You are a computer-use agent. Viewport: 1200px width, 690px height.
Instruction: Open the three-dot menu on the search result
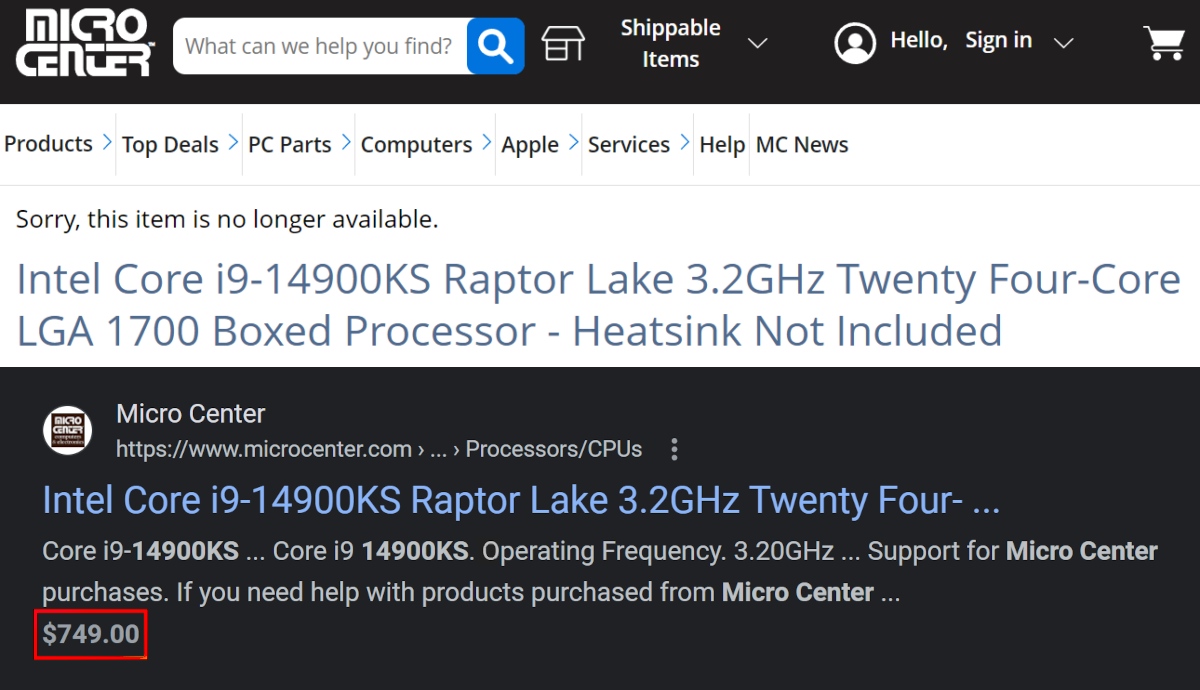(674, 449)
